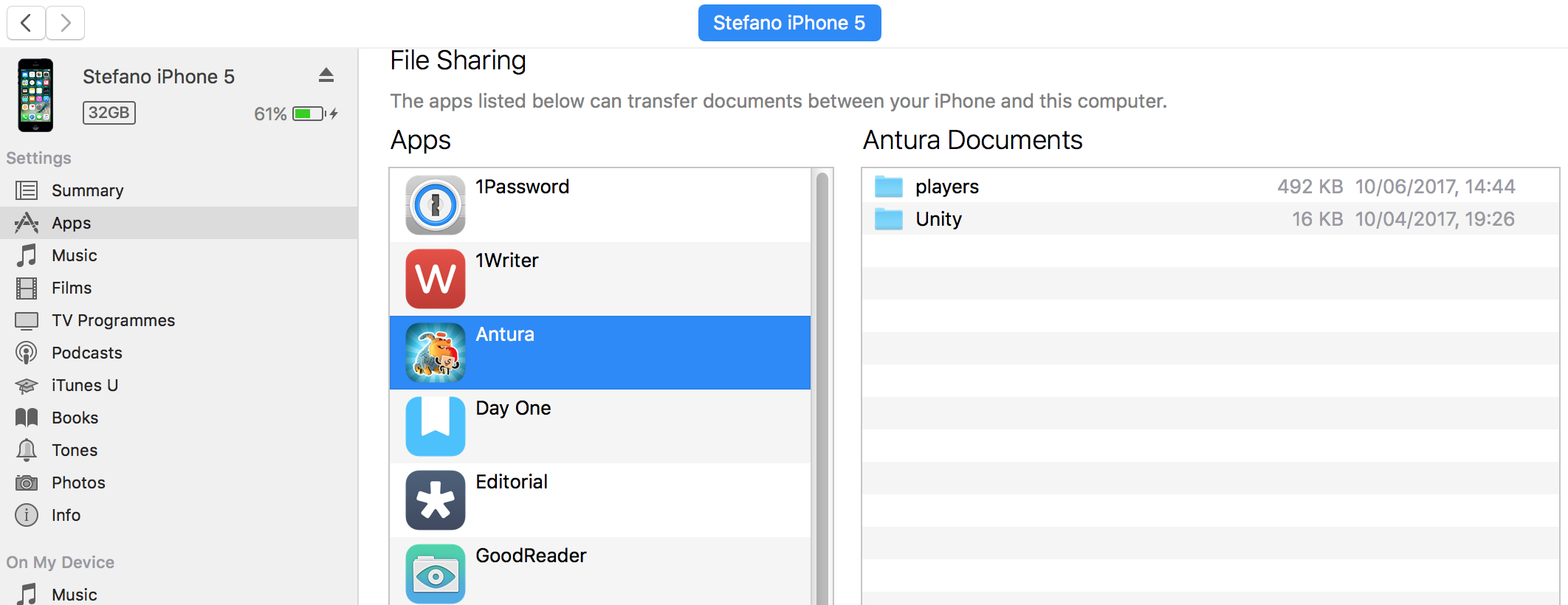The width and height of the screenshot is (1568, 605).
Task: Click the Stefano iPhone 5 device button
Action: 788,23
